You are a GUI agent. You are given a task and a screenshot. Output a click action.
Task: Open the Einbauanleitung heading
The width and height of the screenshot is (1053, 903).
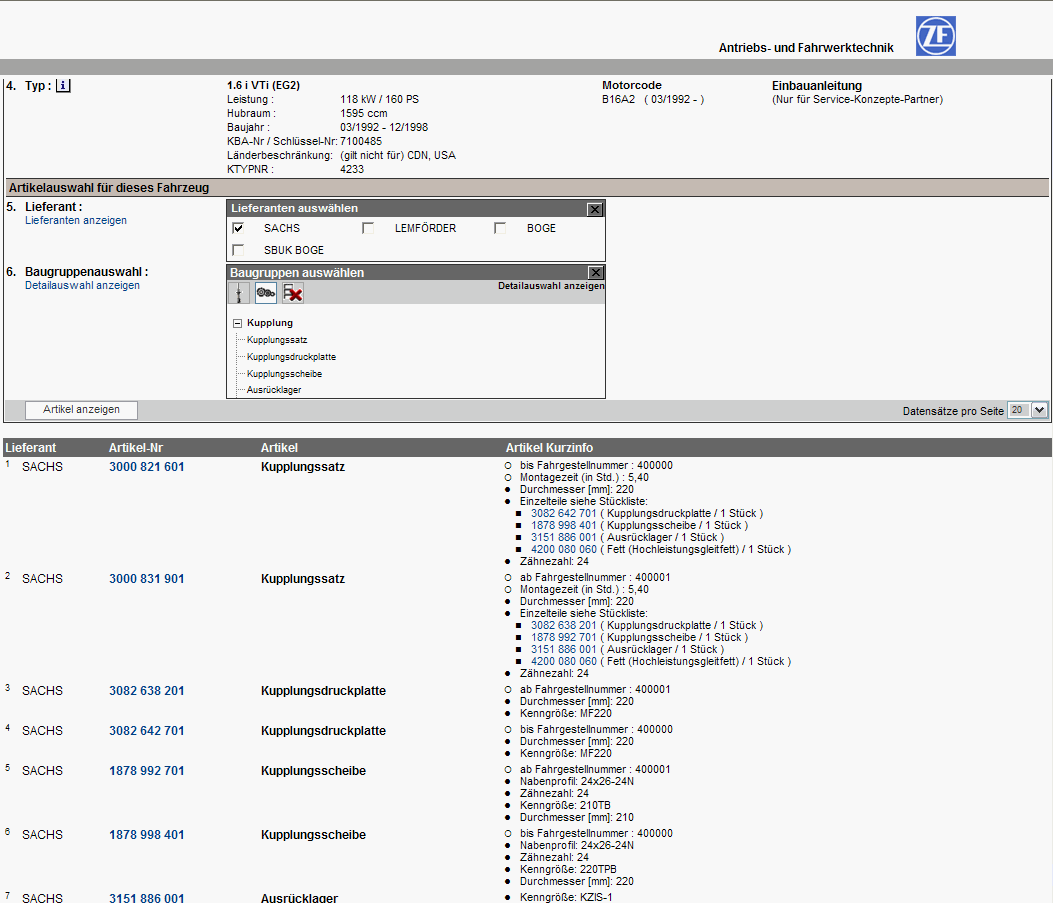point(817,86)
